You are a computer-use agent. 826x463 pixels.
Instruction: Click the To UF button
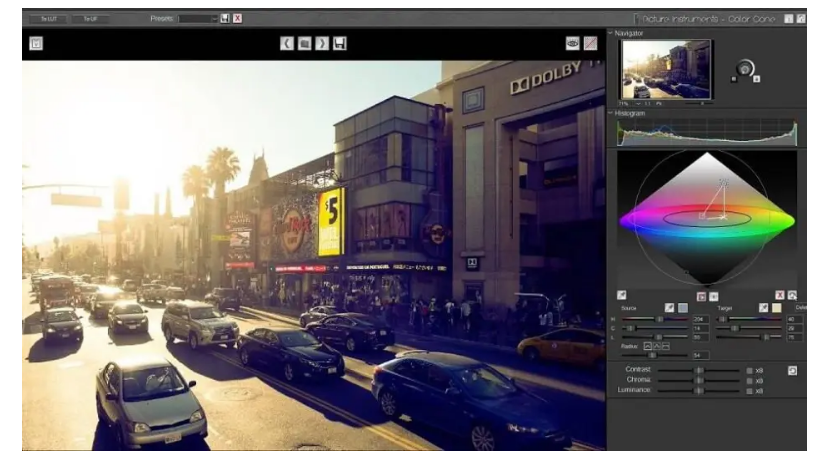coord(90,19)
